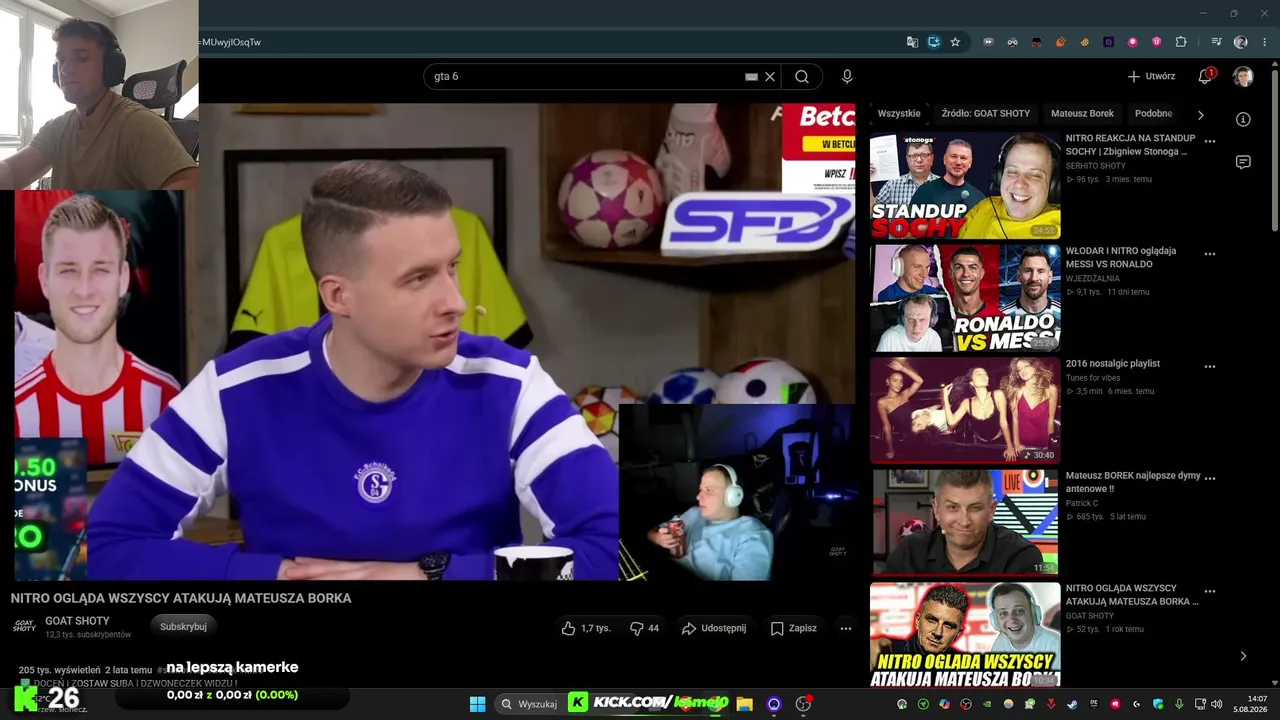Open the YouTube account avatar menu
The width and height of the screenshot is (1280, 720).
(x=1243, y=77)
